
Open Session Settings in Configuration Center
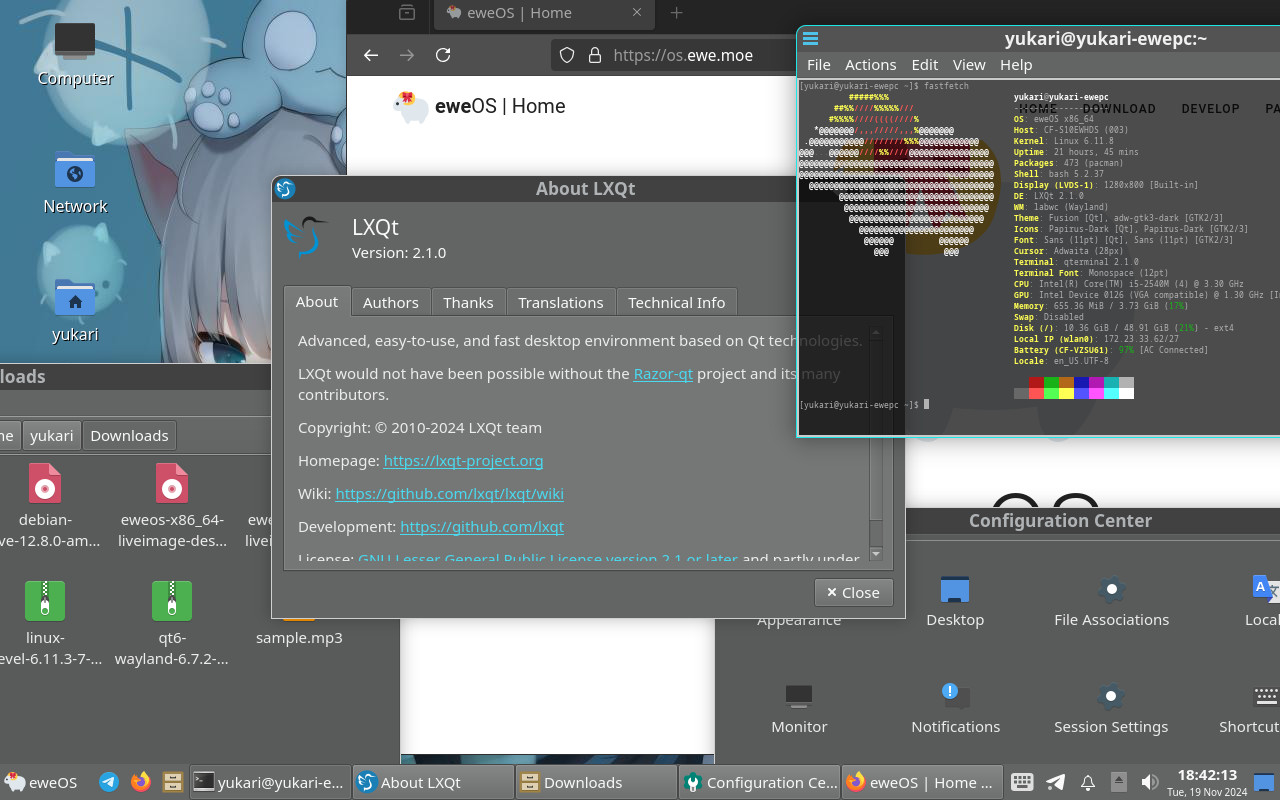coord(1111,707)
